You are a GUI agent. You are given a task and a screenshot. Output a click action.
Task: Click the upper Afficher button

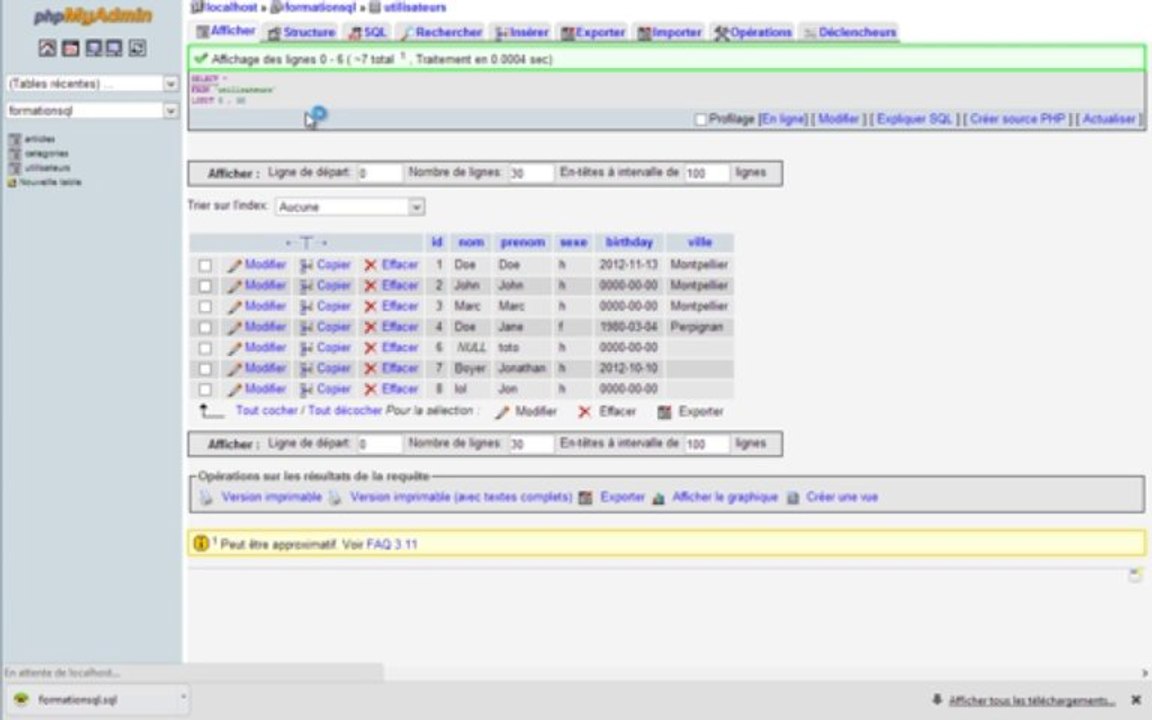[233, 174]
